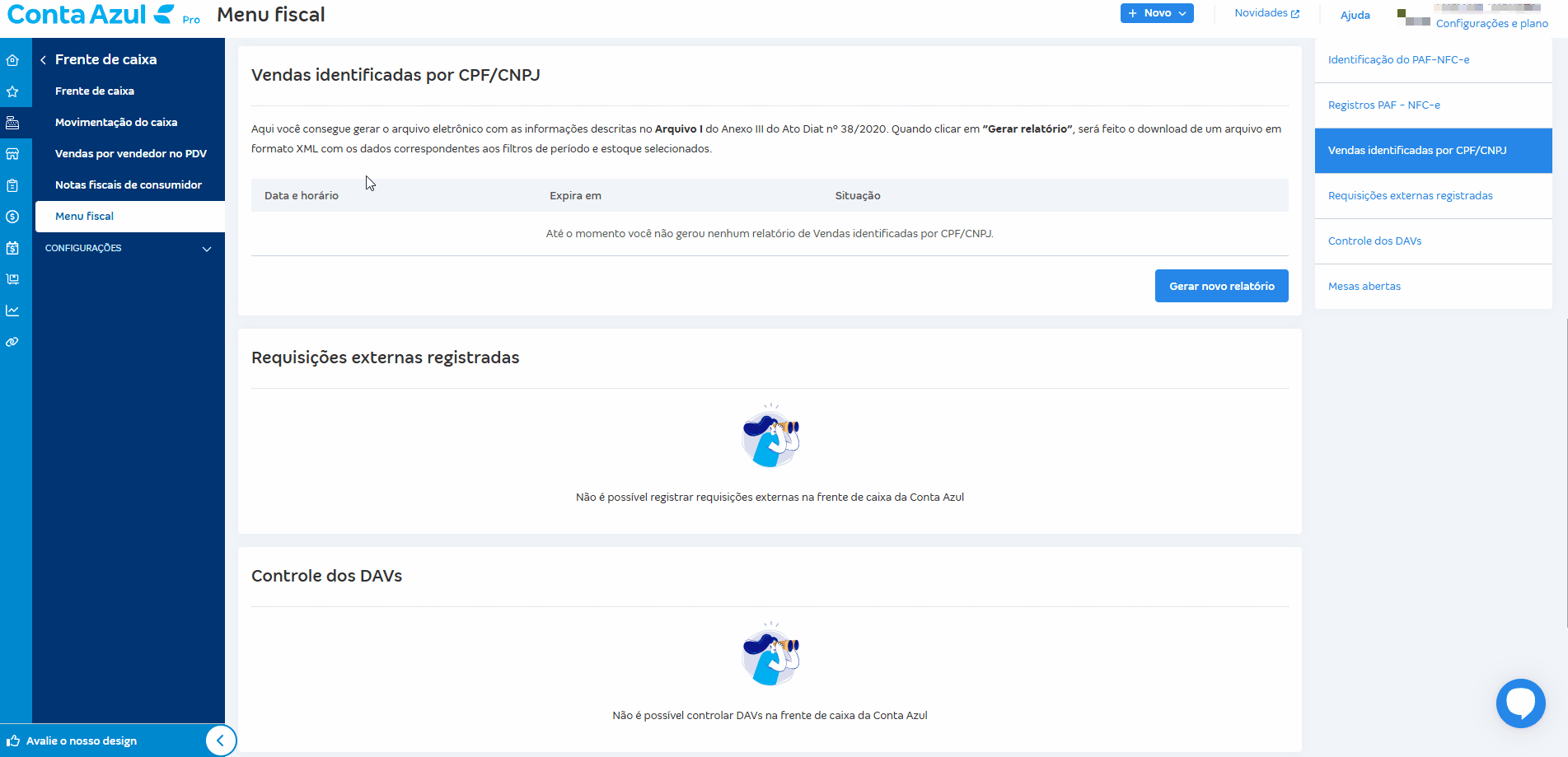
Task: Select Movimentação do caixa menu item
Action: point(116,122)
